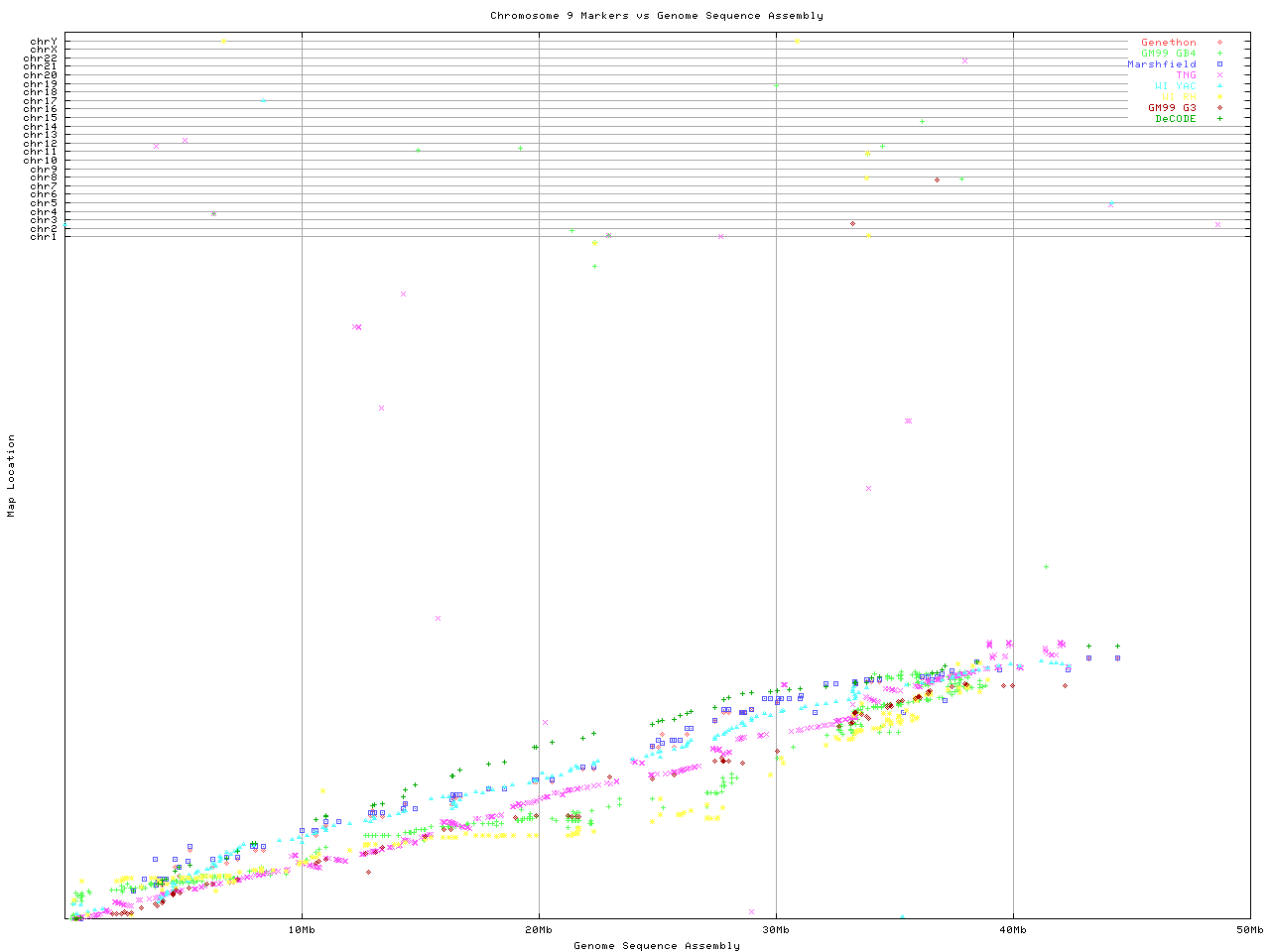Click the DeCODE plus legend marker

1219,119
